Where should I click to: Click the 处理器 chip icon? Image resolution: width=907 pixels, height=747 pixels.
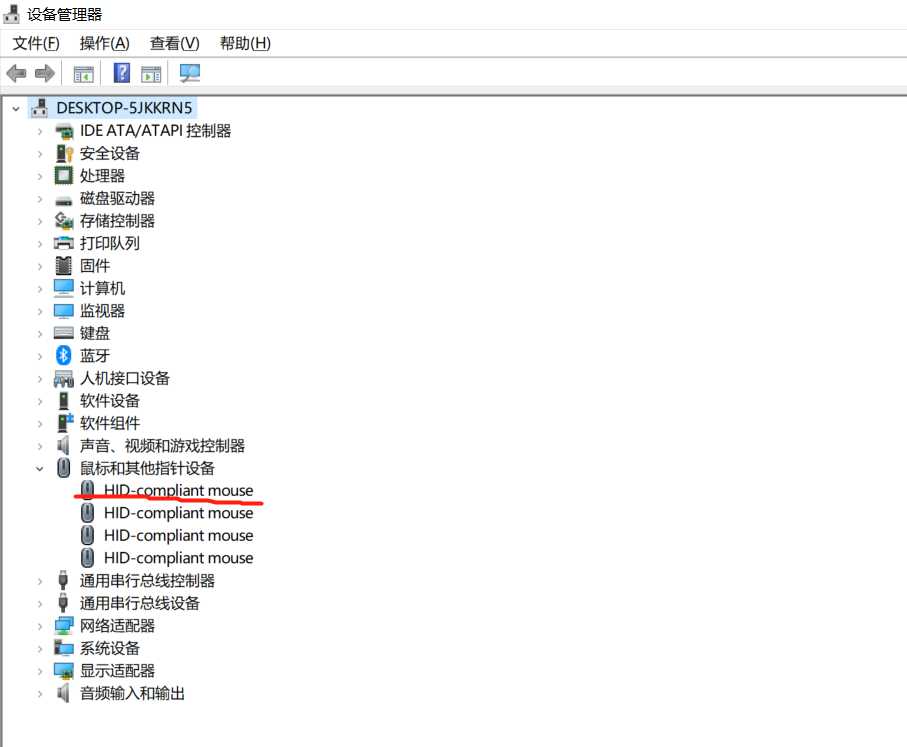pyautogui.click(x=64, y=175)
